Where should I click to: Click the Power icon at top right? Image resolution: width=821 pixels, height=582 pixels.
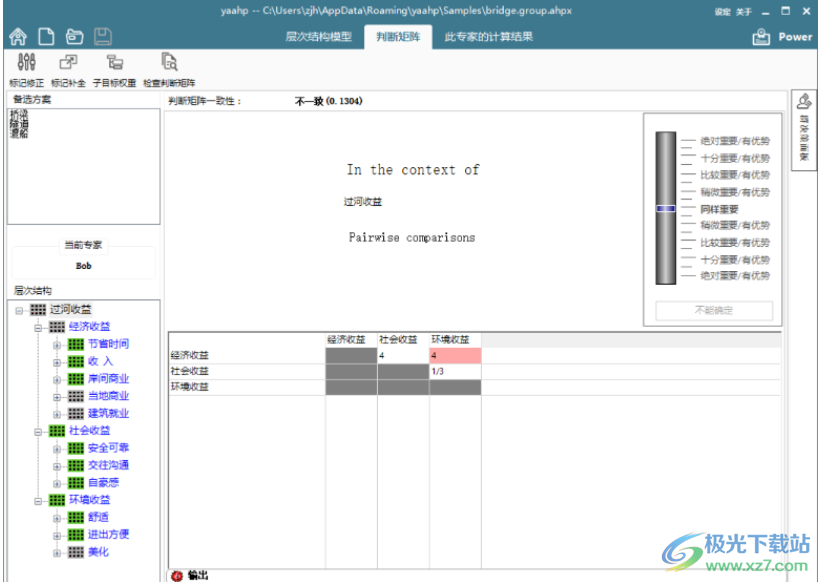762,37
